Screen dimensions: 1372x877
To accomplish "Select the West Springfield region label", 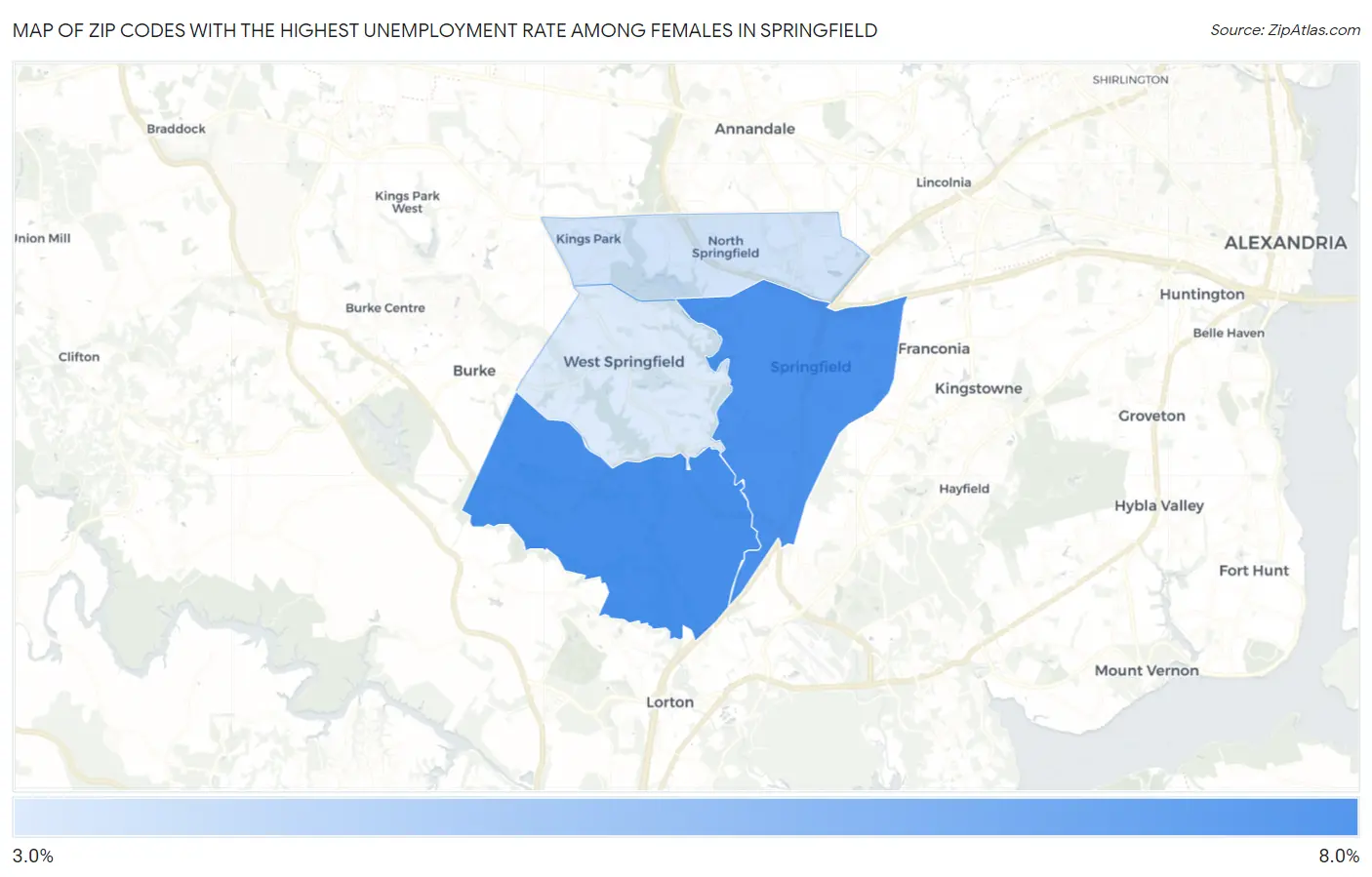I will [x=624, y=362].
